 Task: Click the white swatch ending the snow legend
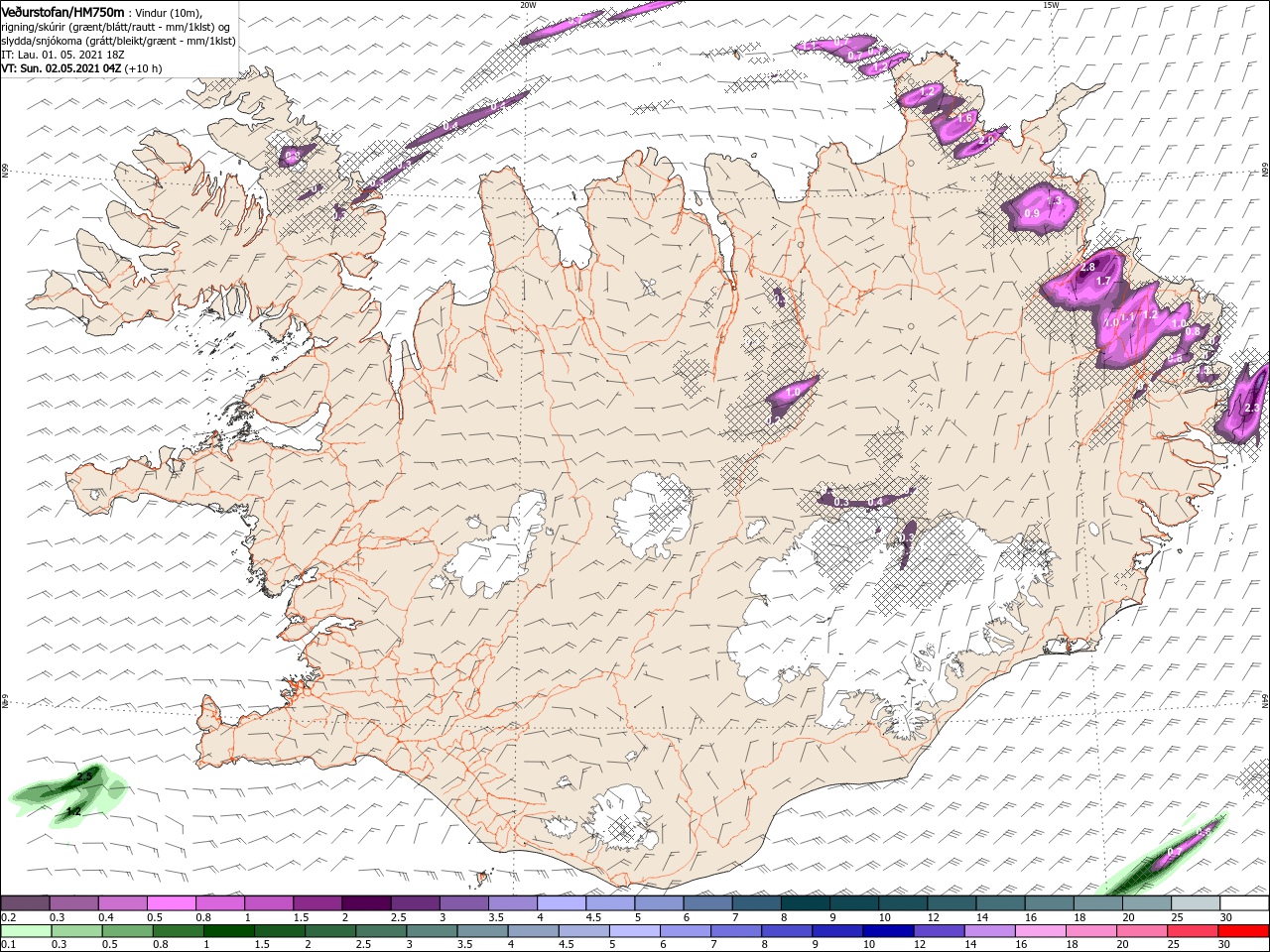(x=1242, y=903)
